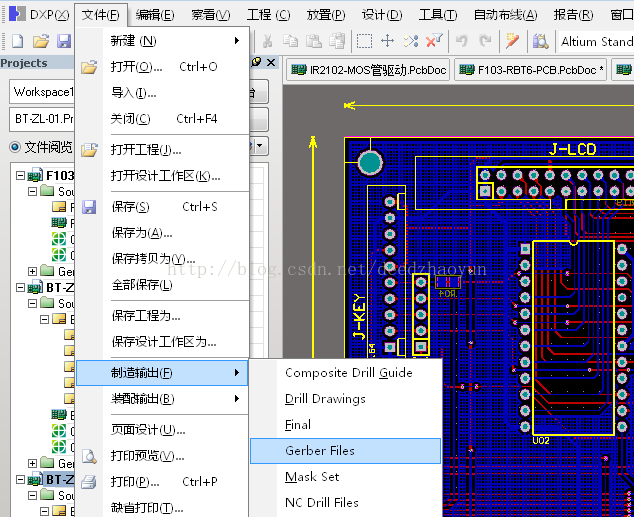Screen dimensions: 634x517
Task: Click the Redo arrow icon
Action: [x=485, y=41]
